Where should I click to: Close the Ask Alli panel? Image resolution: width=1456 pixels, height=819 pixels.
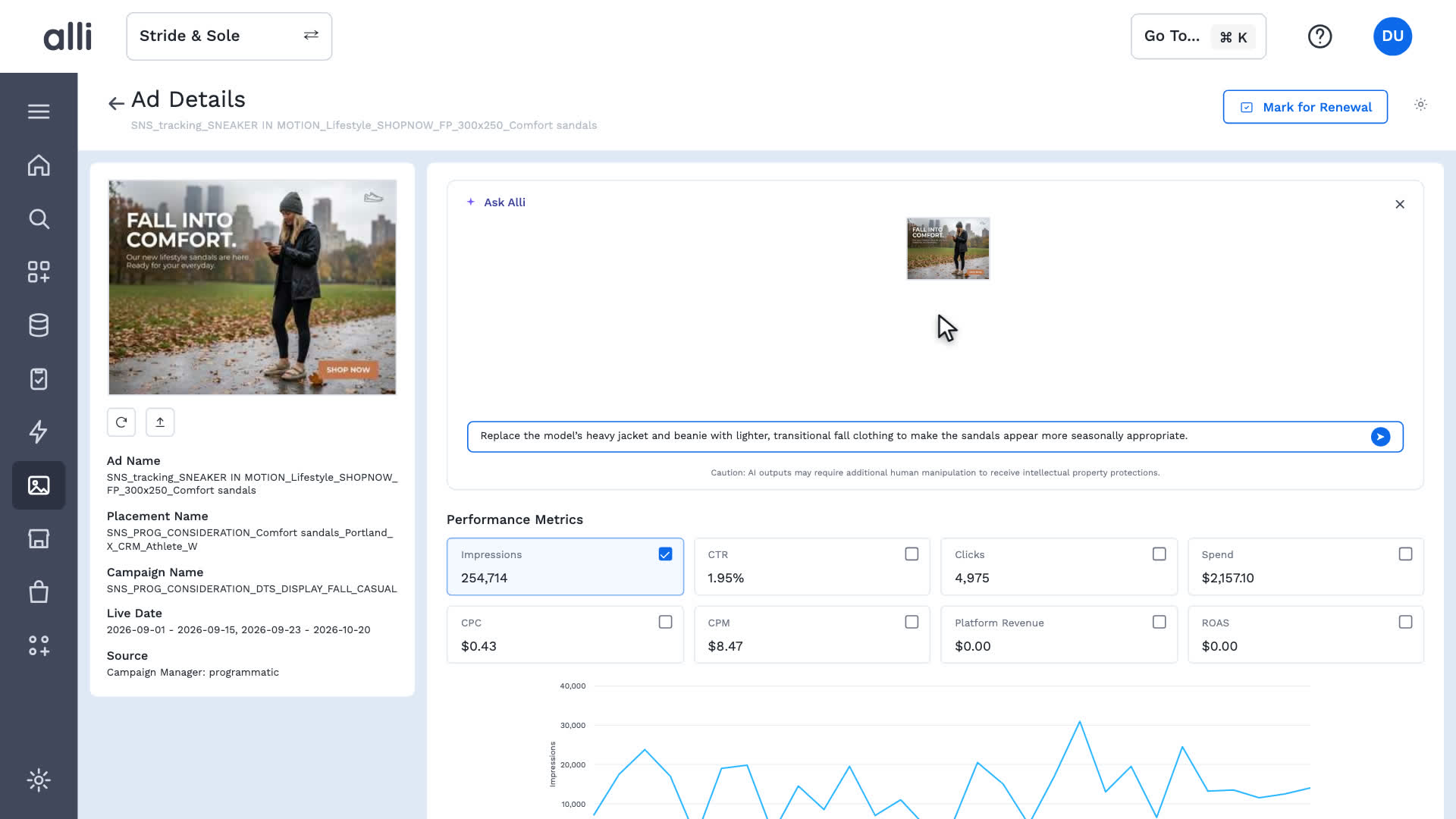[x=1400, y=204]
